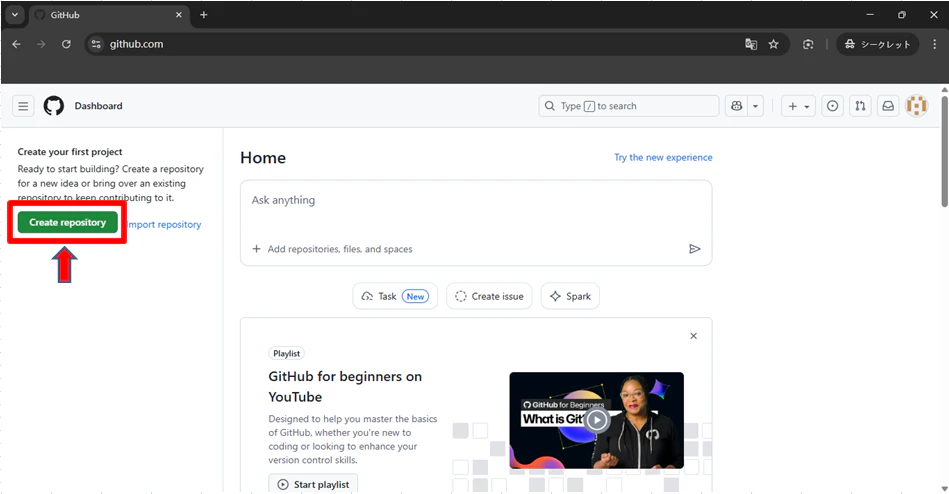Click Try the new experience link
The image size is (949, 494).
click(x=663, y=157)
